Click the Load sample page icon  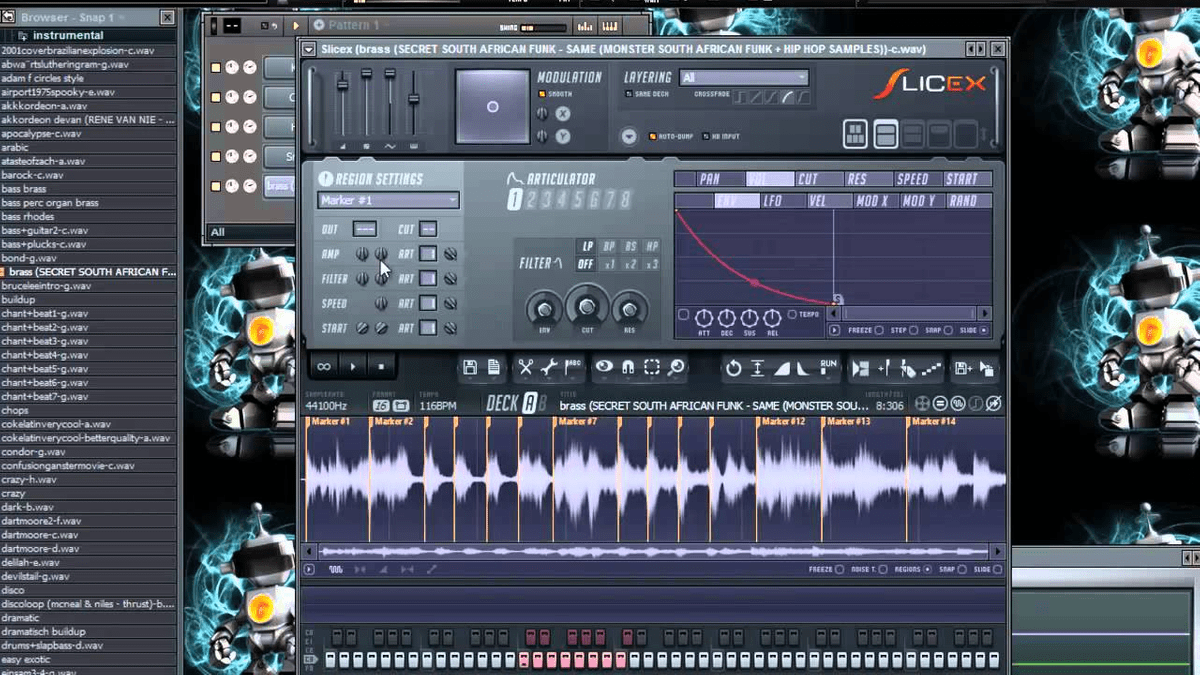coord(494,368)
